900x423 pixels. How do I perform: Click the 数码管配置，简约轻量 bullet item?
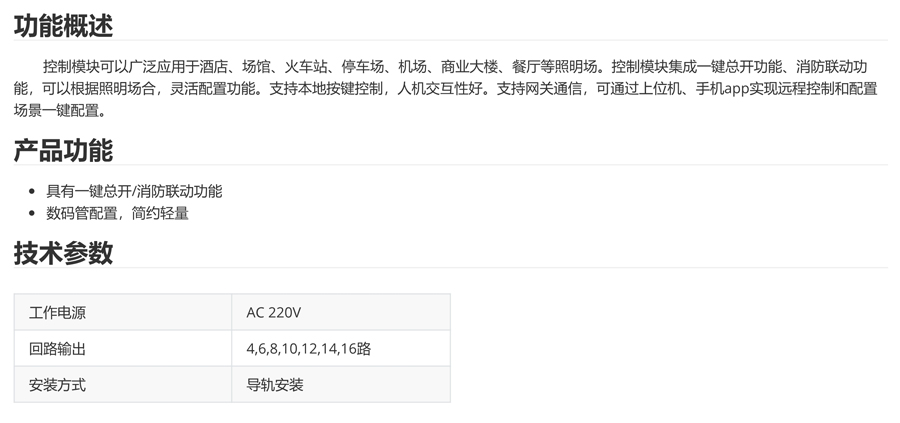click(117, 212)
